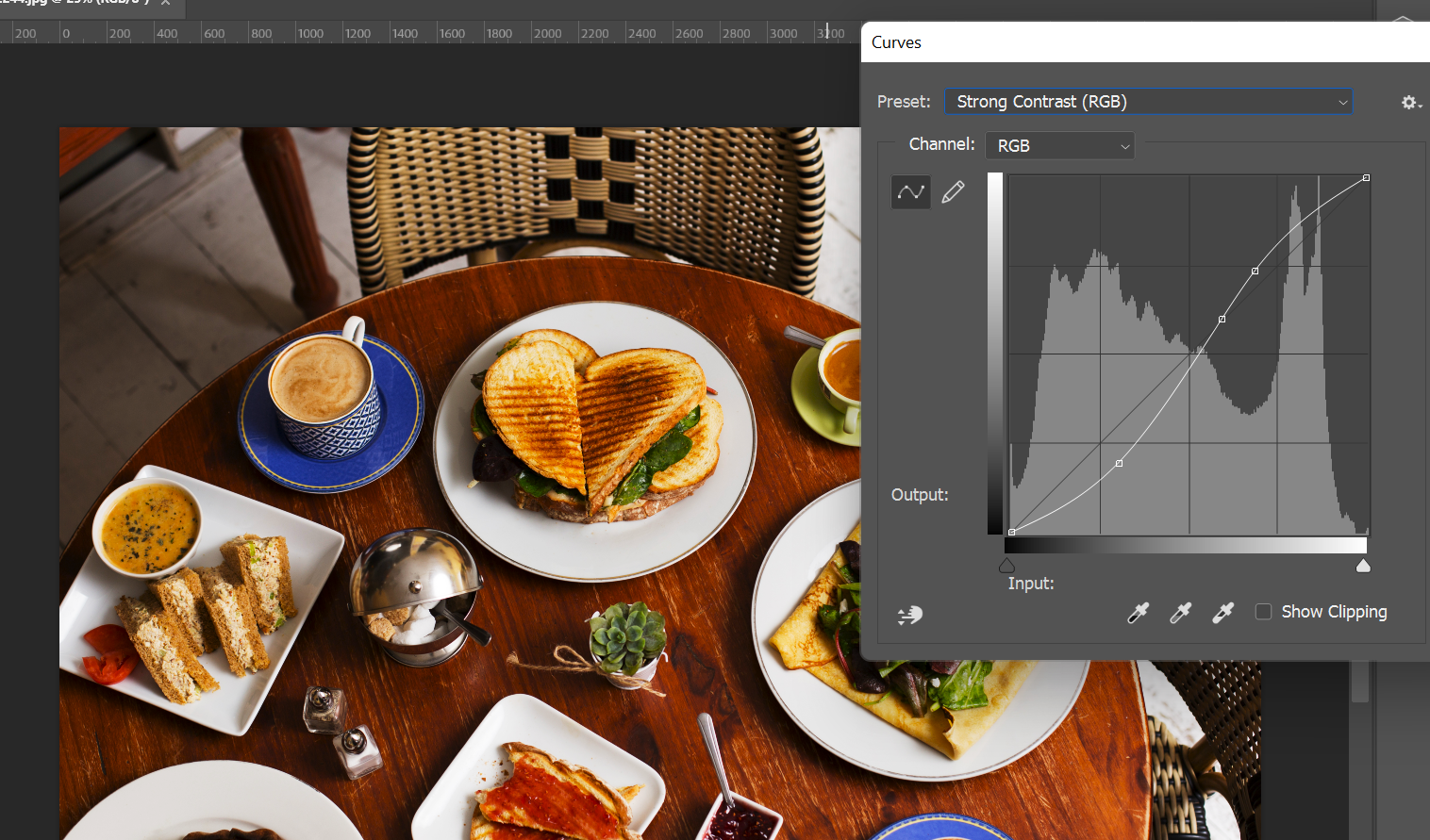Screen dimensions: 1430x840
Task: Open the Curves preset options gear
Action: pyautogui.click(x=1410, y=102)
